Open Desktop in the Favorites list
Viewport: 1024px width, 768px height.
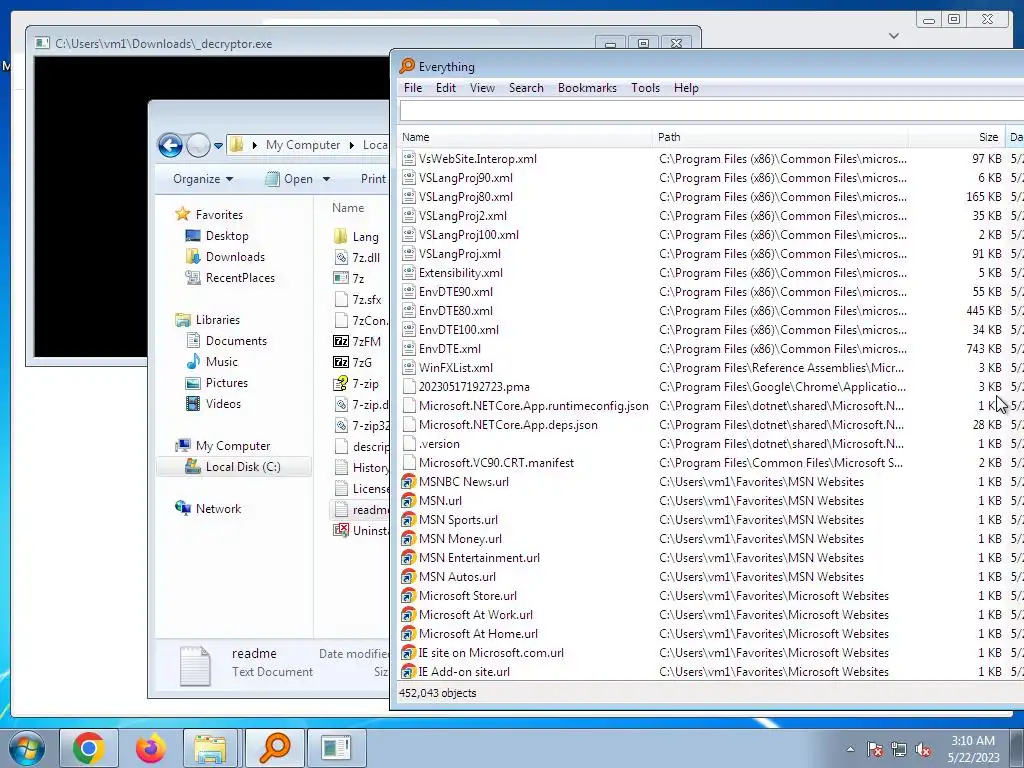click(227, 236)
